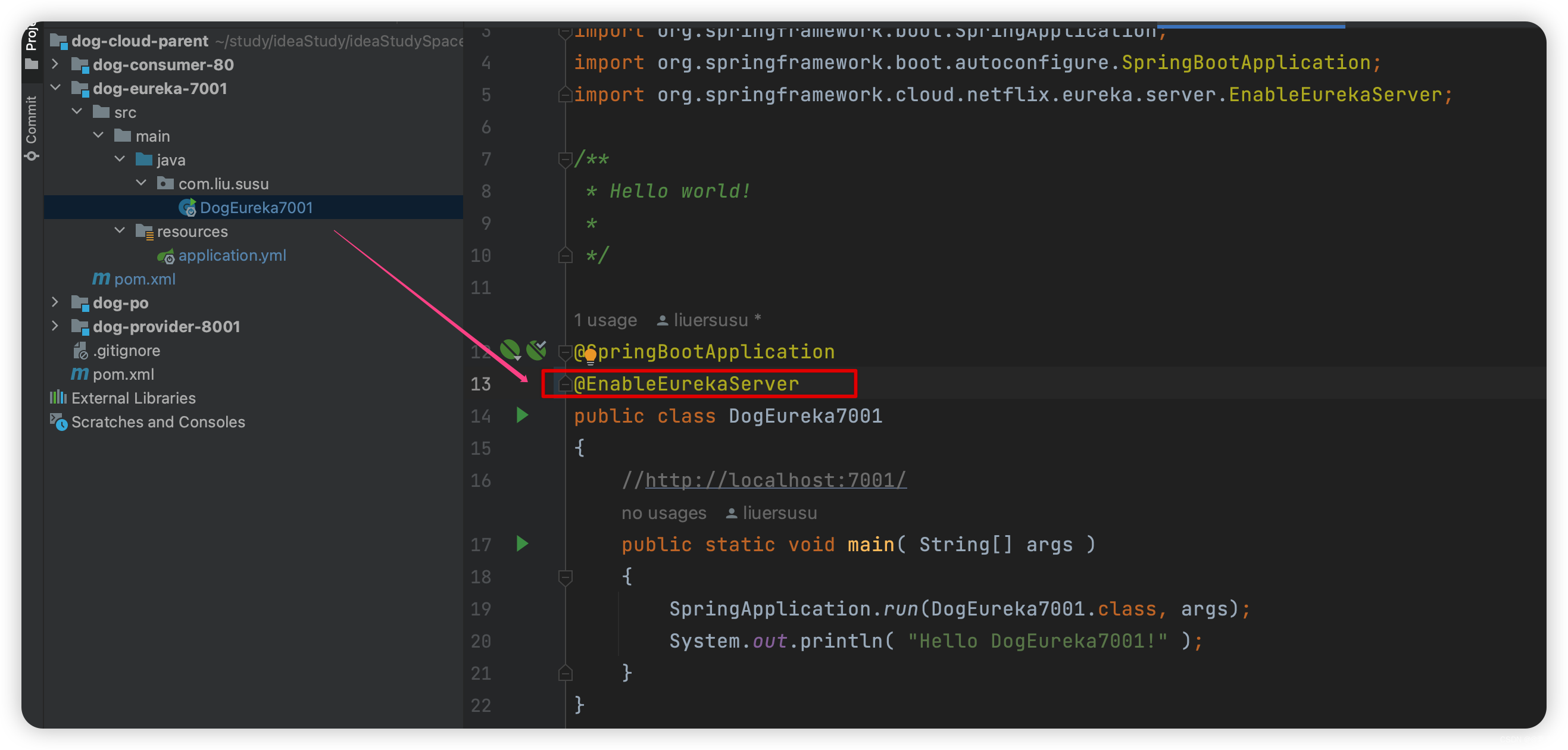Click the dog-consumer-80 module folder icon

(x=80, y=64)
